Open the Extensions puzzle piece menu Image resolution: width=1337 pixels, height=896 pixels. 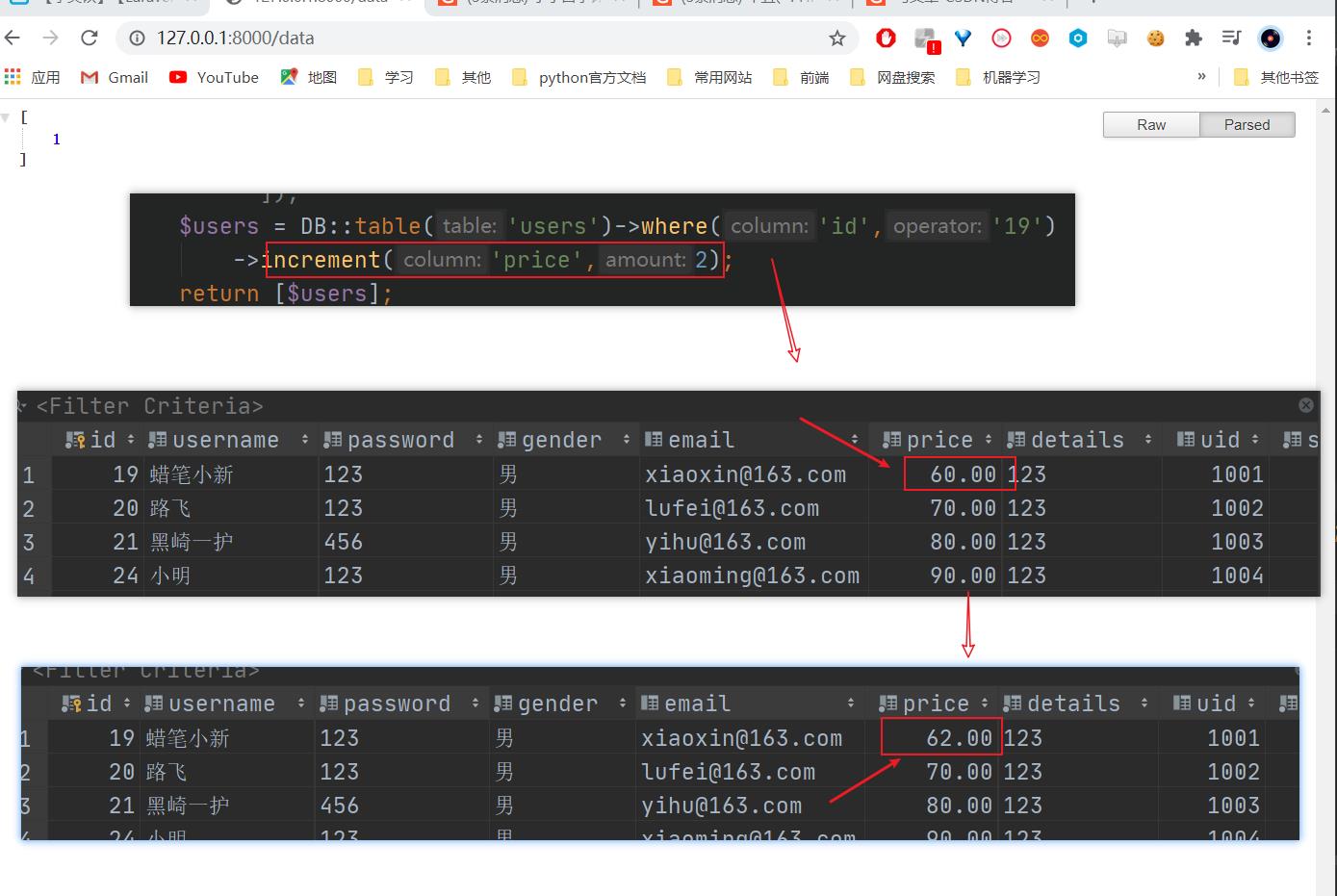pos(1194,38)
